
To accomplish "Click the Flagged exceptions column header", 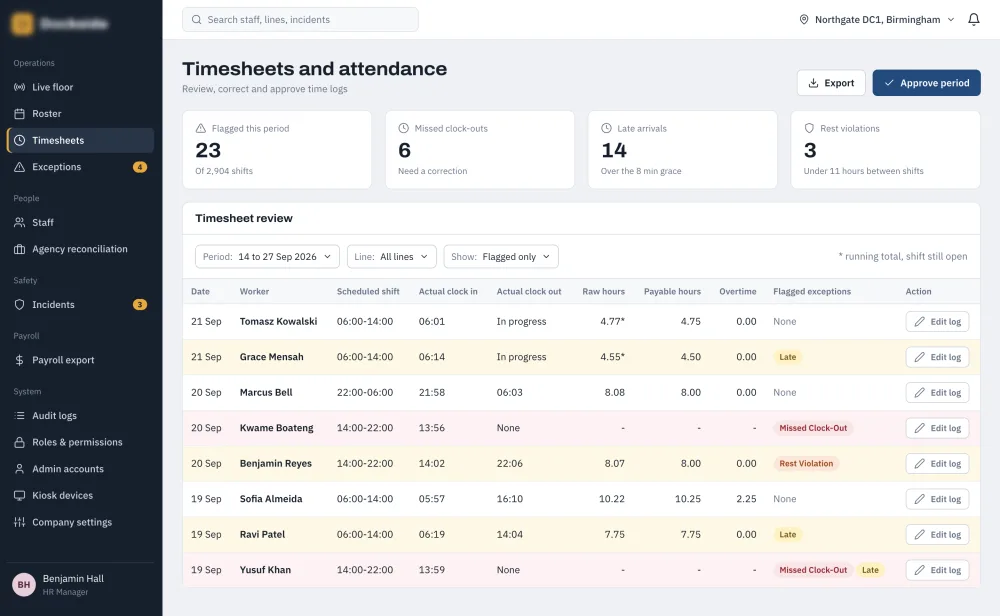I will [x=812, y=291].
